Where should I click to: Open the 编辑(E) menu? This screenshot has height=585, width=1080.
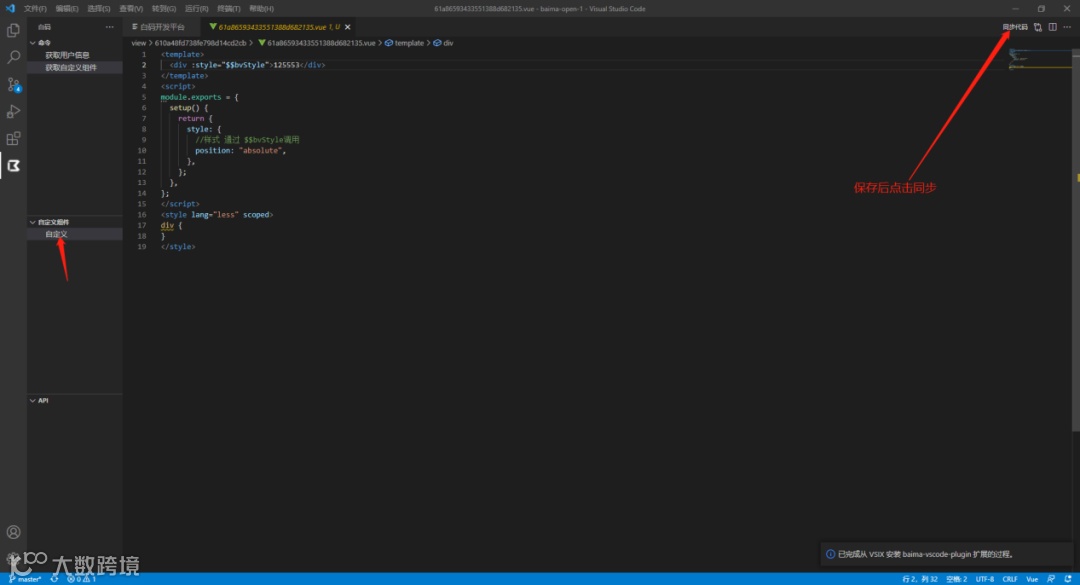[x=67, y=8]
